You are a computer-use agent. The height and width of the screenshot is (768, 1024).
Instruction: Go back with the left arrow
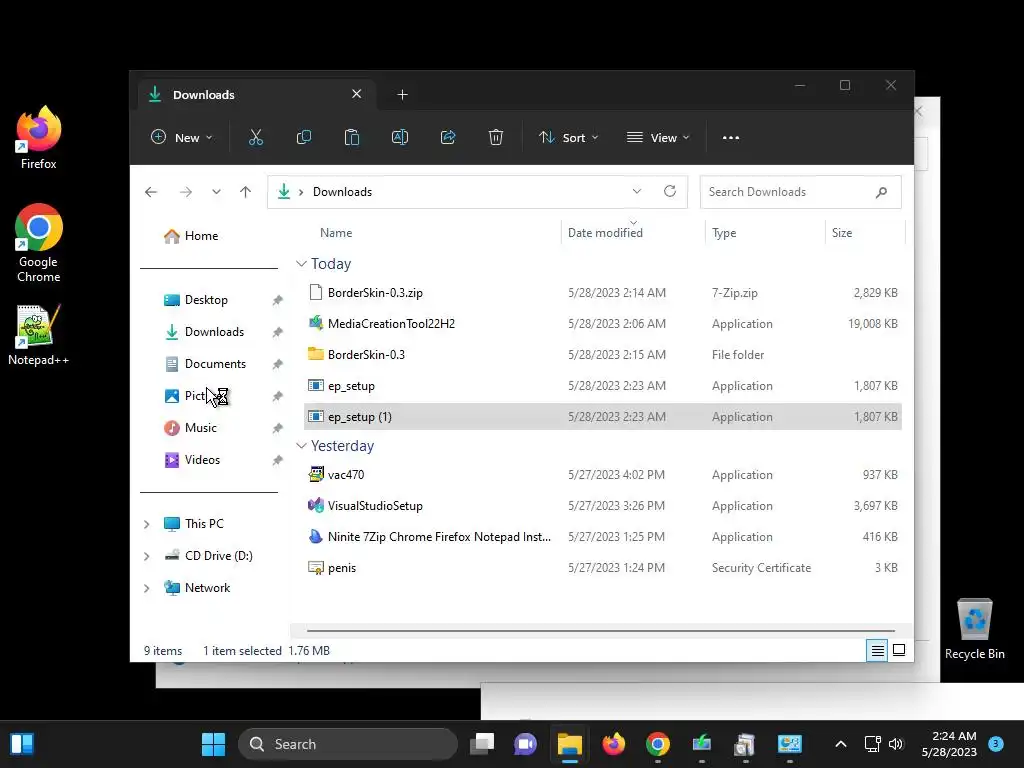151,192
